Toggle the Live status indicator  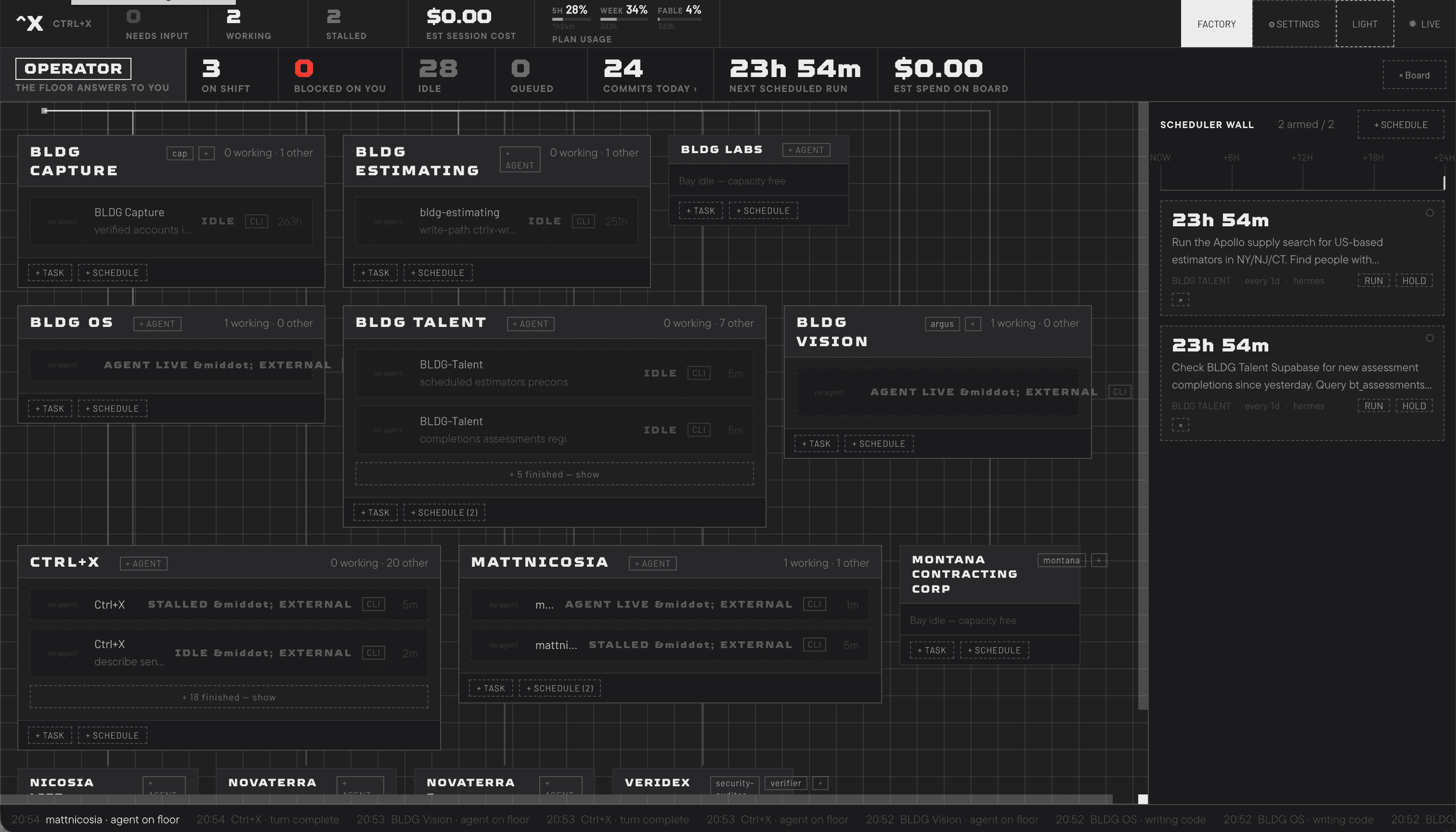(x=1425, y=24)
